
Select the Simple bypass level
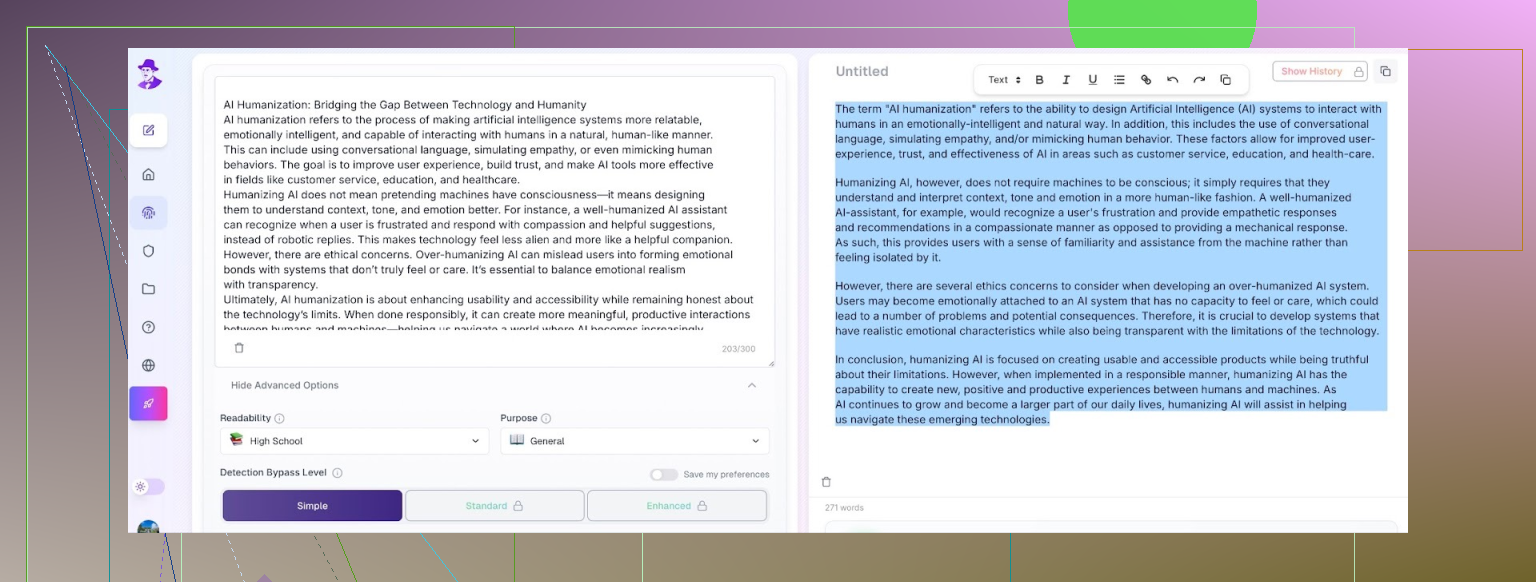coord(312,506)
